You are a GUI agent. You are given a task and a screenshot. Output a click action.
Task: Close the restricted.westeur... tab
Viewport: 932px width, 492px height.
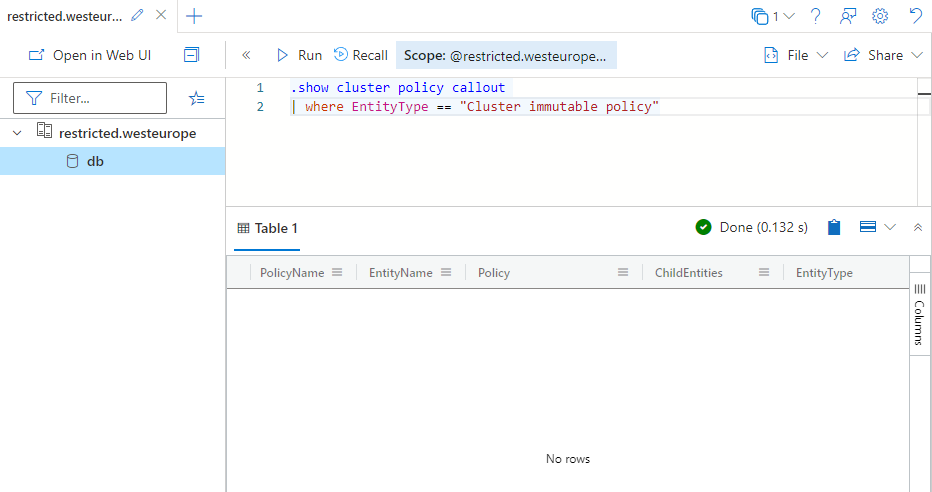click(161, 15)
